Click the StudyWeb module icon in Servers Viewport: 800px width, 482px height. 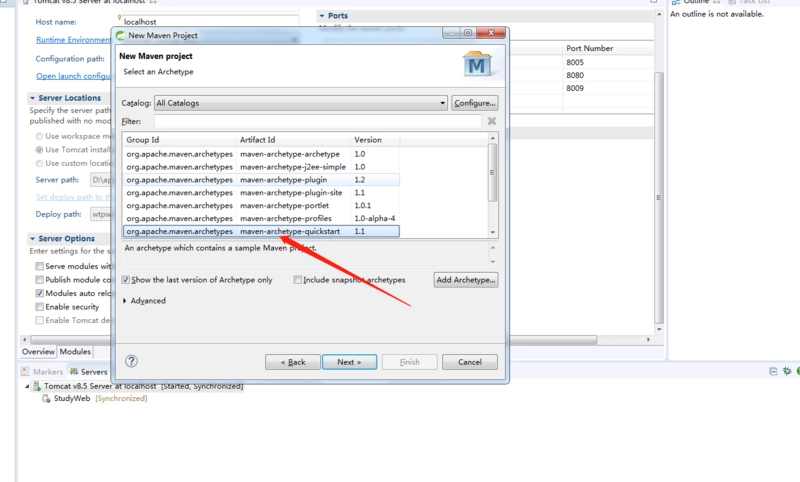[x=46, y=398]
